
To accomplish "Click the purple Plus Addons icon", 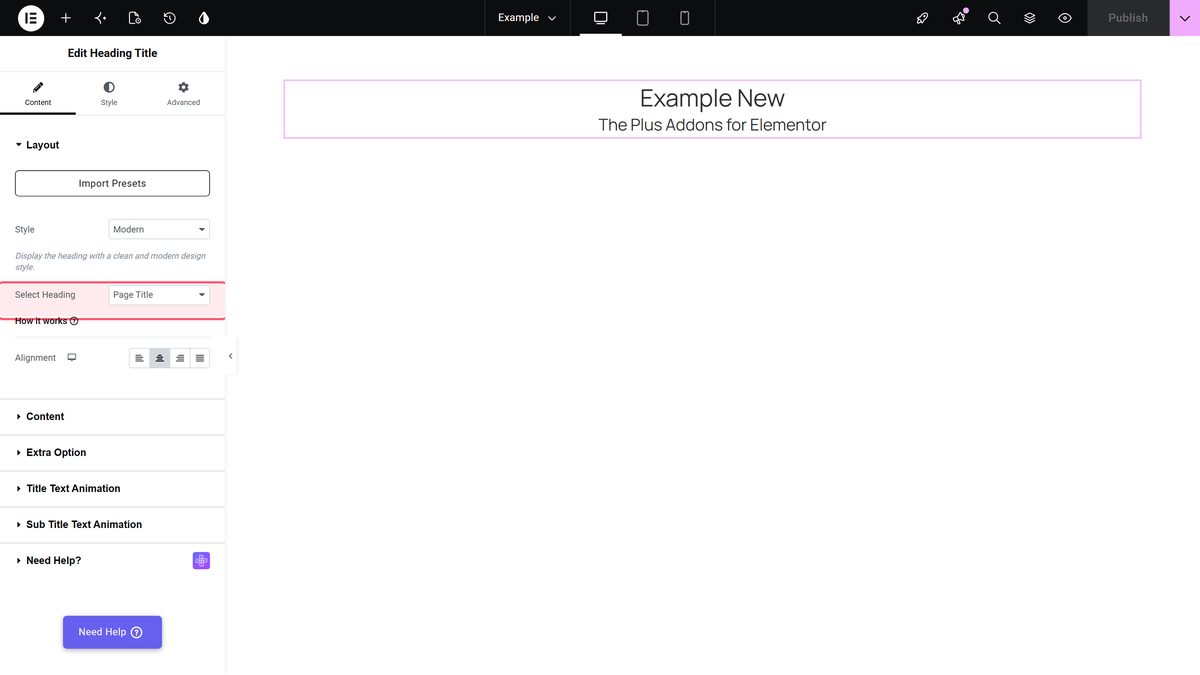I will (x=201, y=561).
